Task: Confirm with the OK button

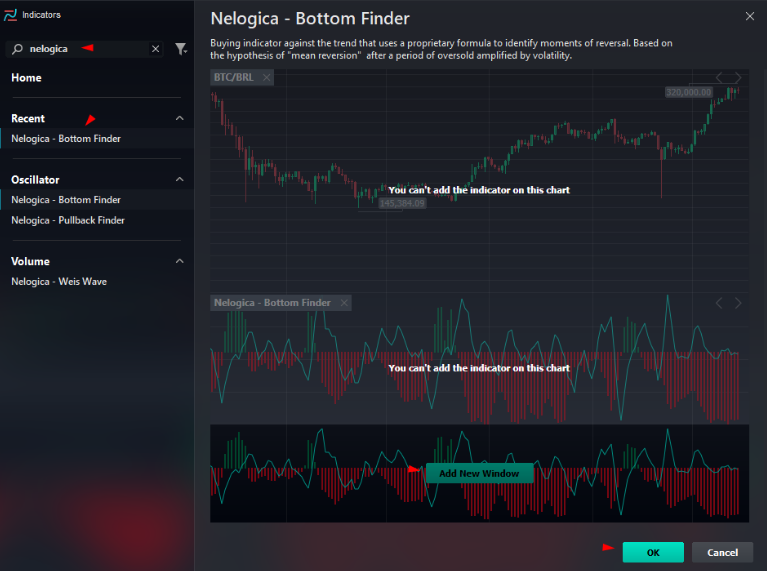Action: 653,552
